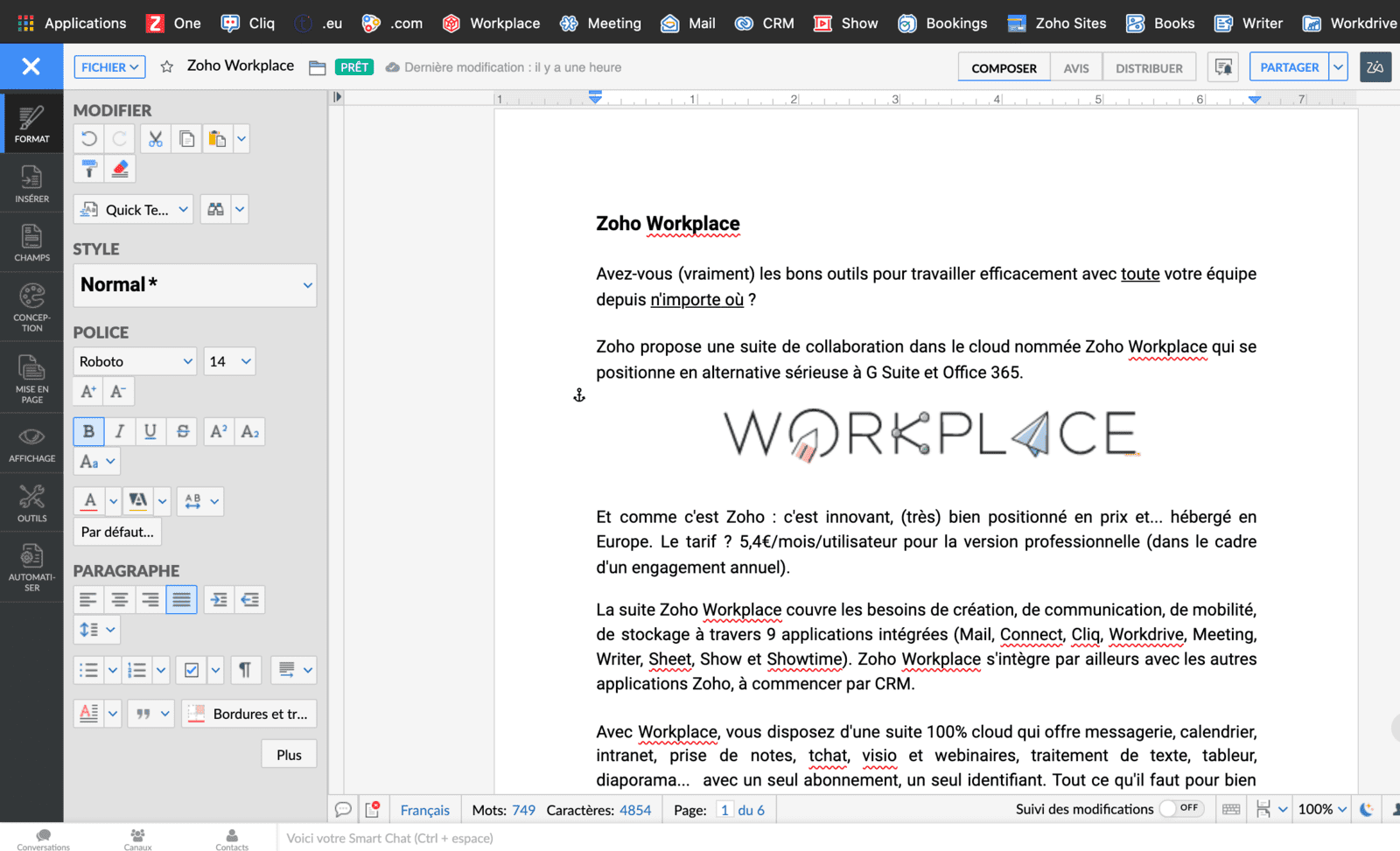Open the CHAMPS sidebar panel
Screen dimensions: 1400x851
[31, 243]
